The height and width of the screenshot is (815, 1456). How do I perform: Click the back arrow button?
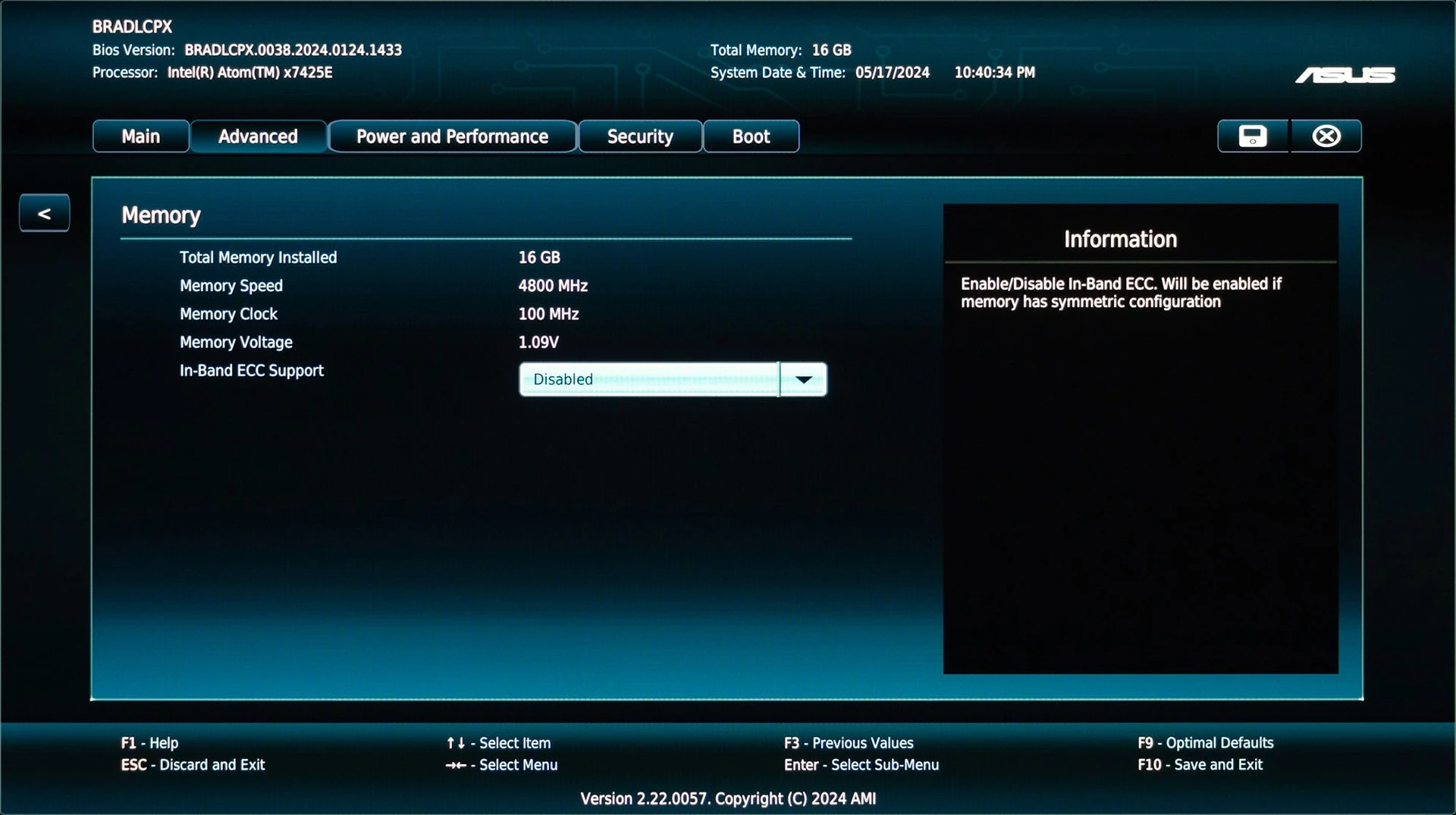click(x=45, y=213)
